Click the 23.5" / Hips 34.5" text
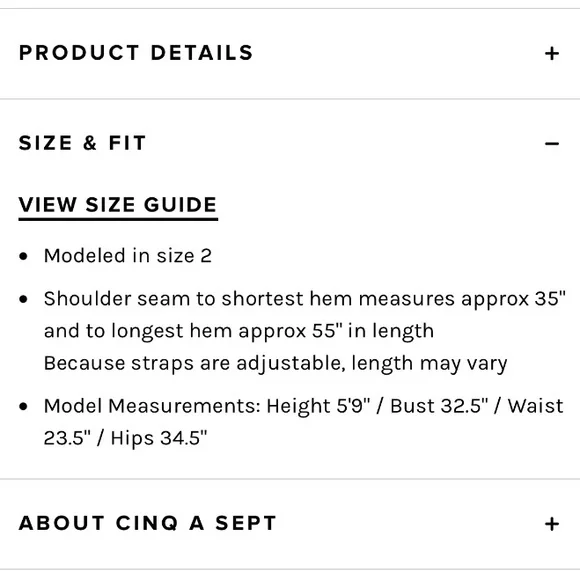Screen dimensions: 580x580 (x=125, y=438)
